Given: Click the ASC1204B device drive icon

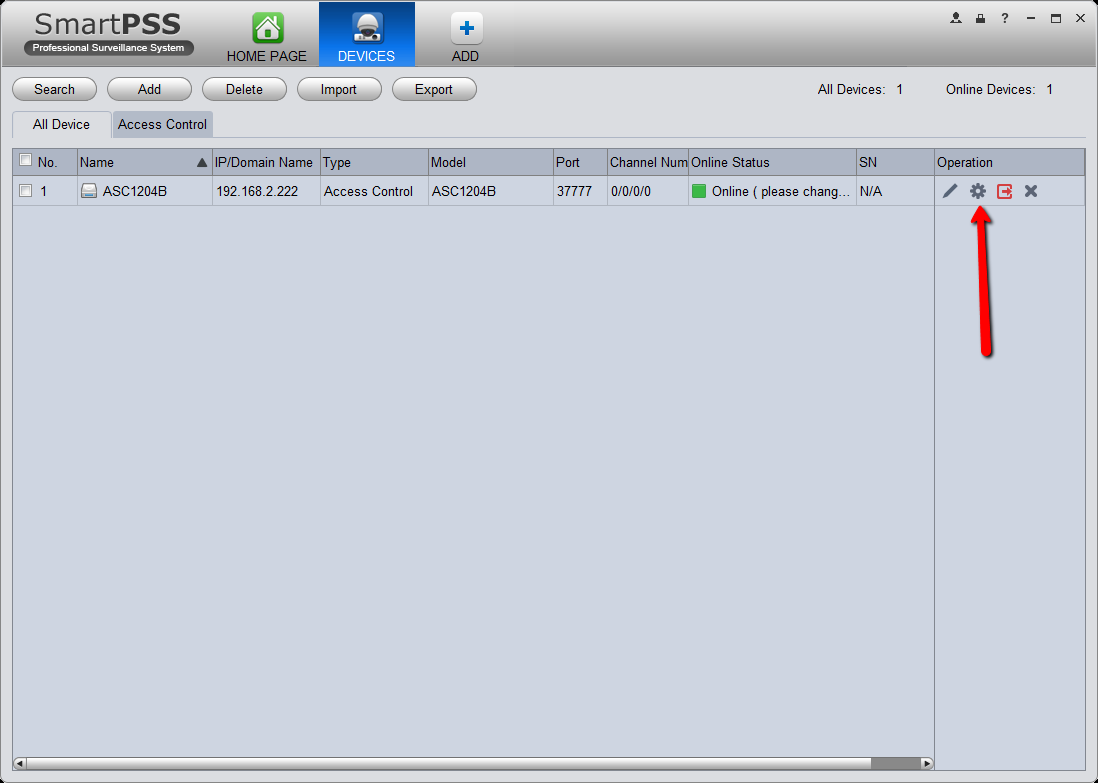Looking at the screenshot, I should point(89,191).
